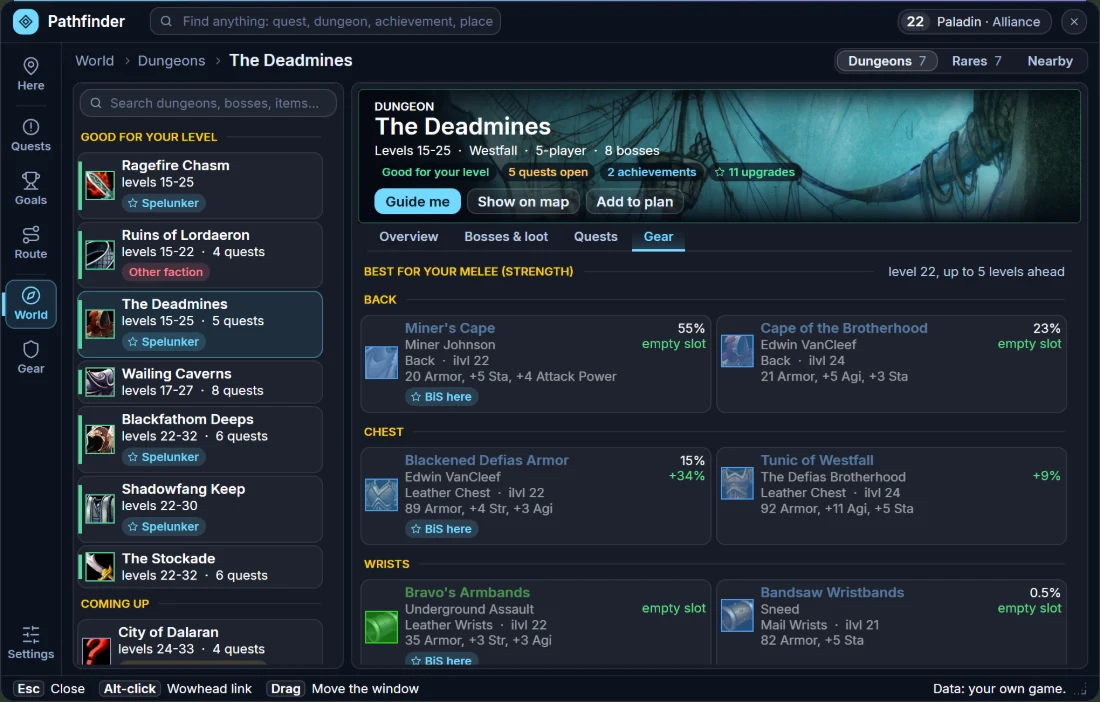Open the Ruins of Lordaeron entry
Image resolution: width=1100 pixels, height=702 pixels.
201,255
